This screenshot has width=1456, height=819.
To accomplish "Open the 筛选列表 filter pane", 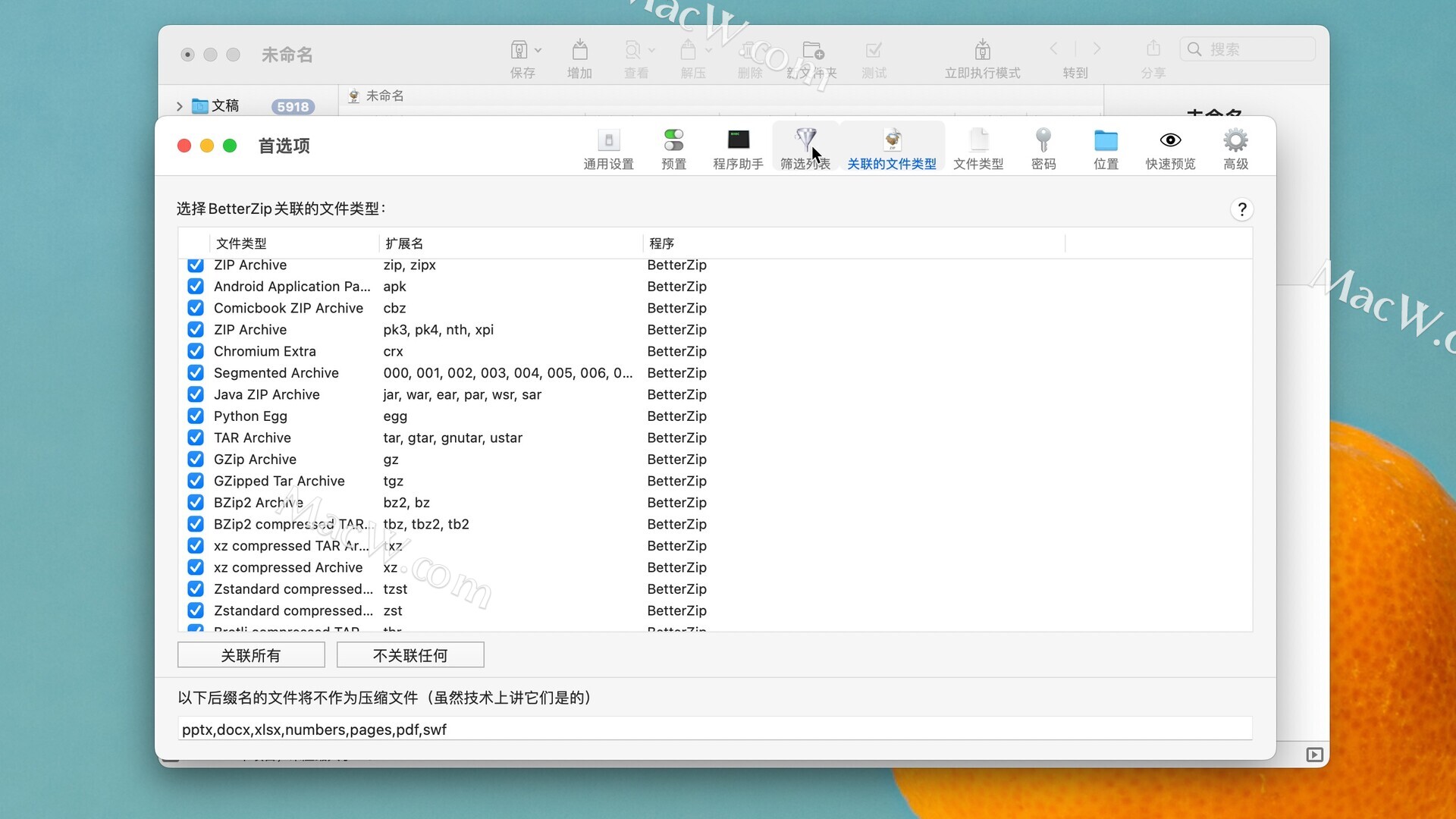I will click(805, 148).
